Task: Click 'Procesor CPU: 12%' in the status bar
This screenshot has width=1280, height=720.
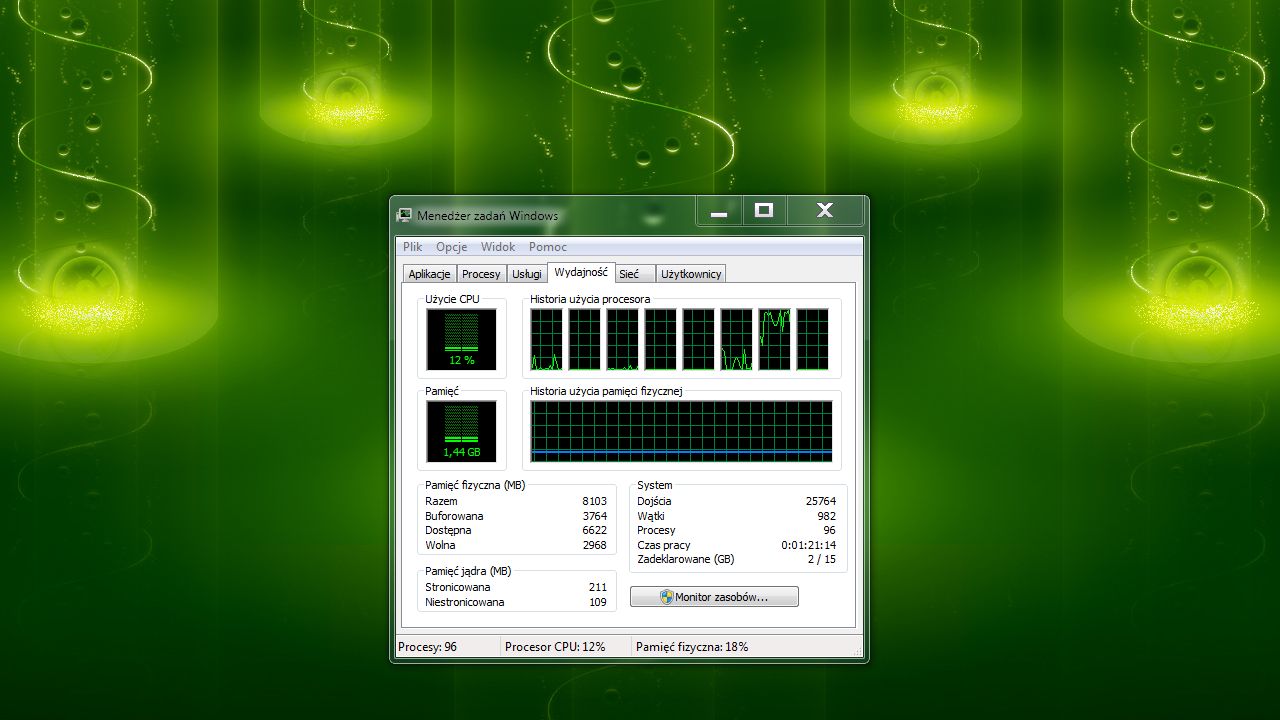Action: 555,647
